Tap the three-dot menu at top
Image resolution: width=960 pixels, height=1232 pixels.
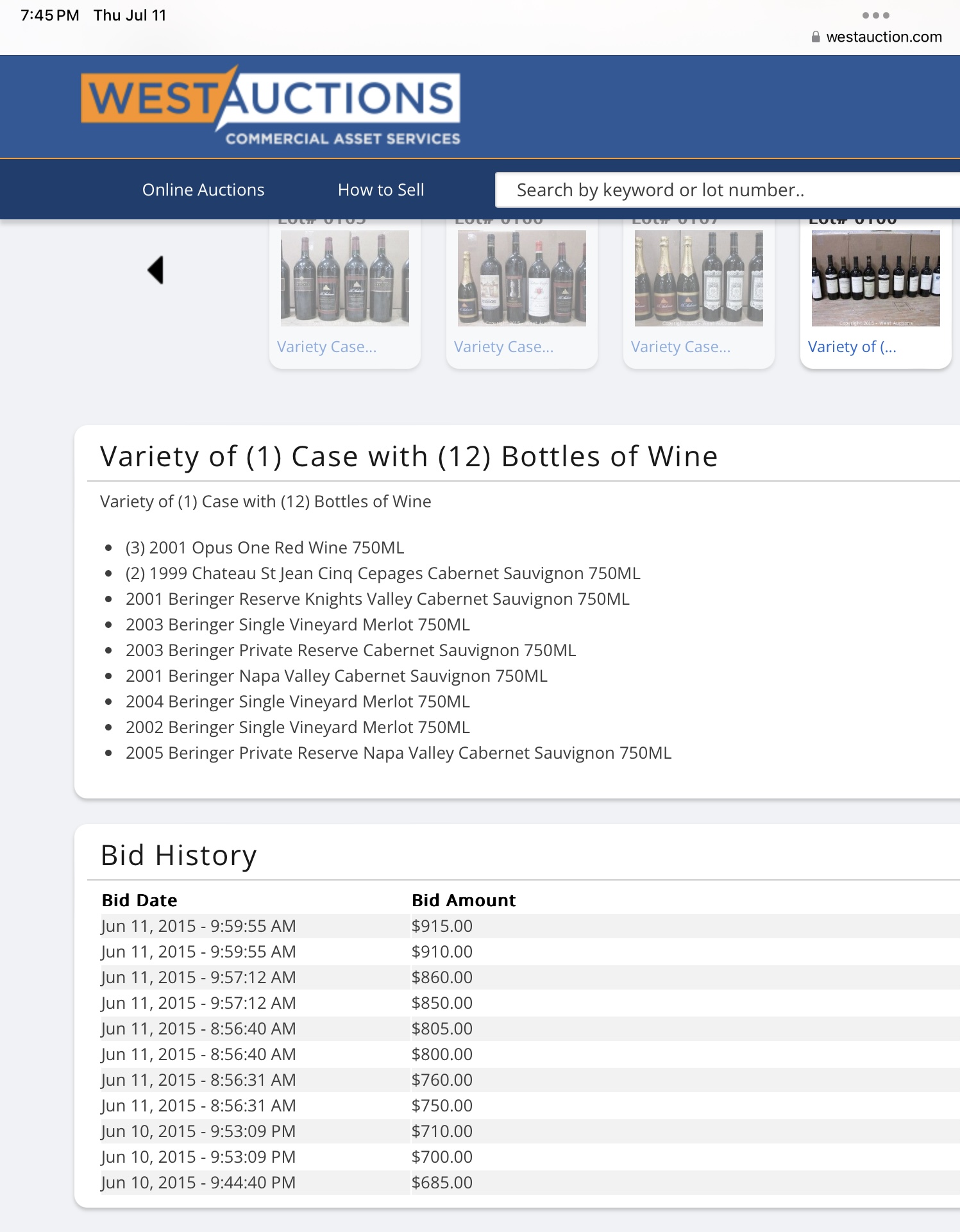point(875,15)
